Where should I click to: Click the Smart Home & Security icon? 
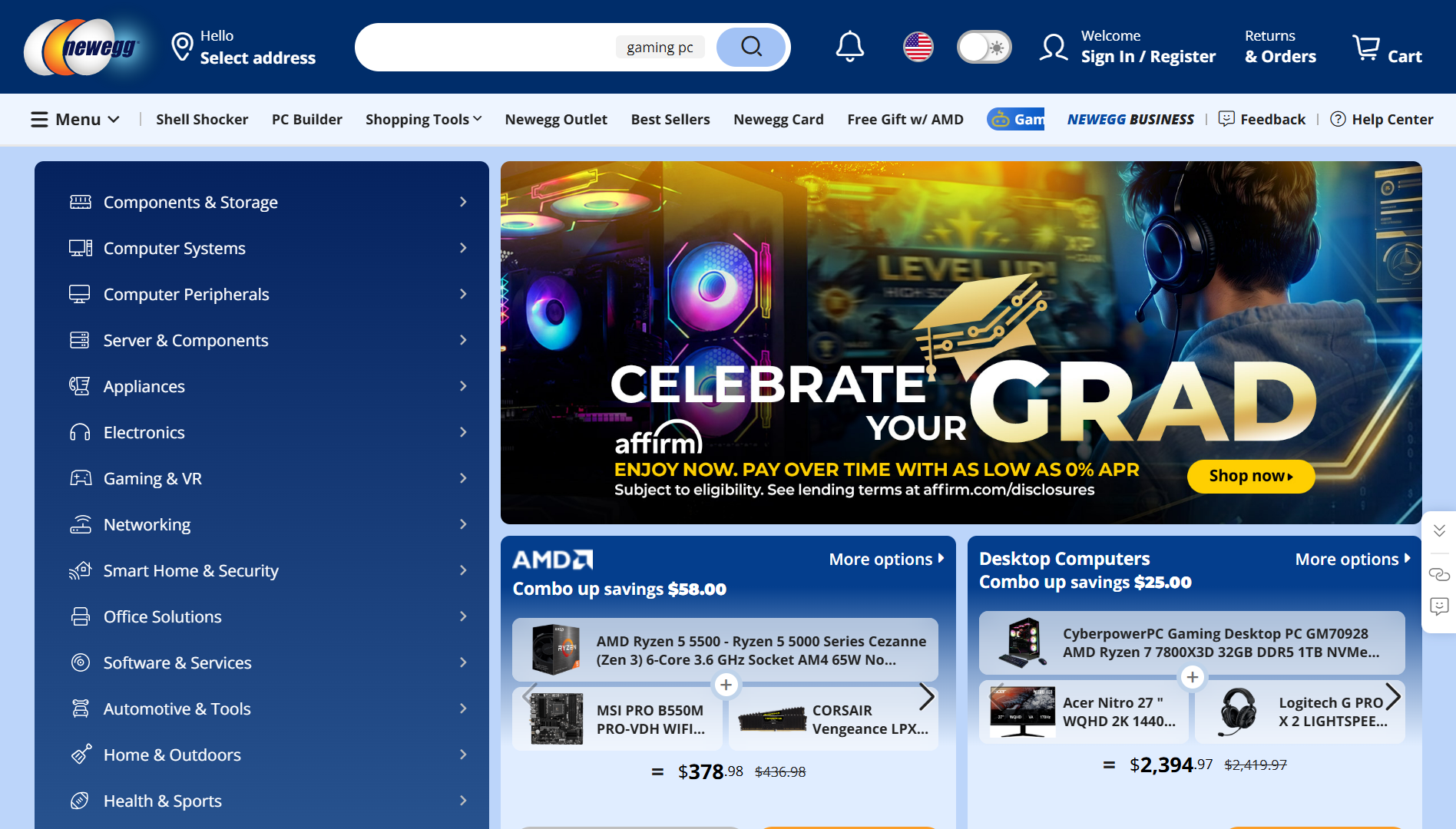pos(80,570)
